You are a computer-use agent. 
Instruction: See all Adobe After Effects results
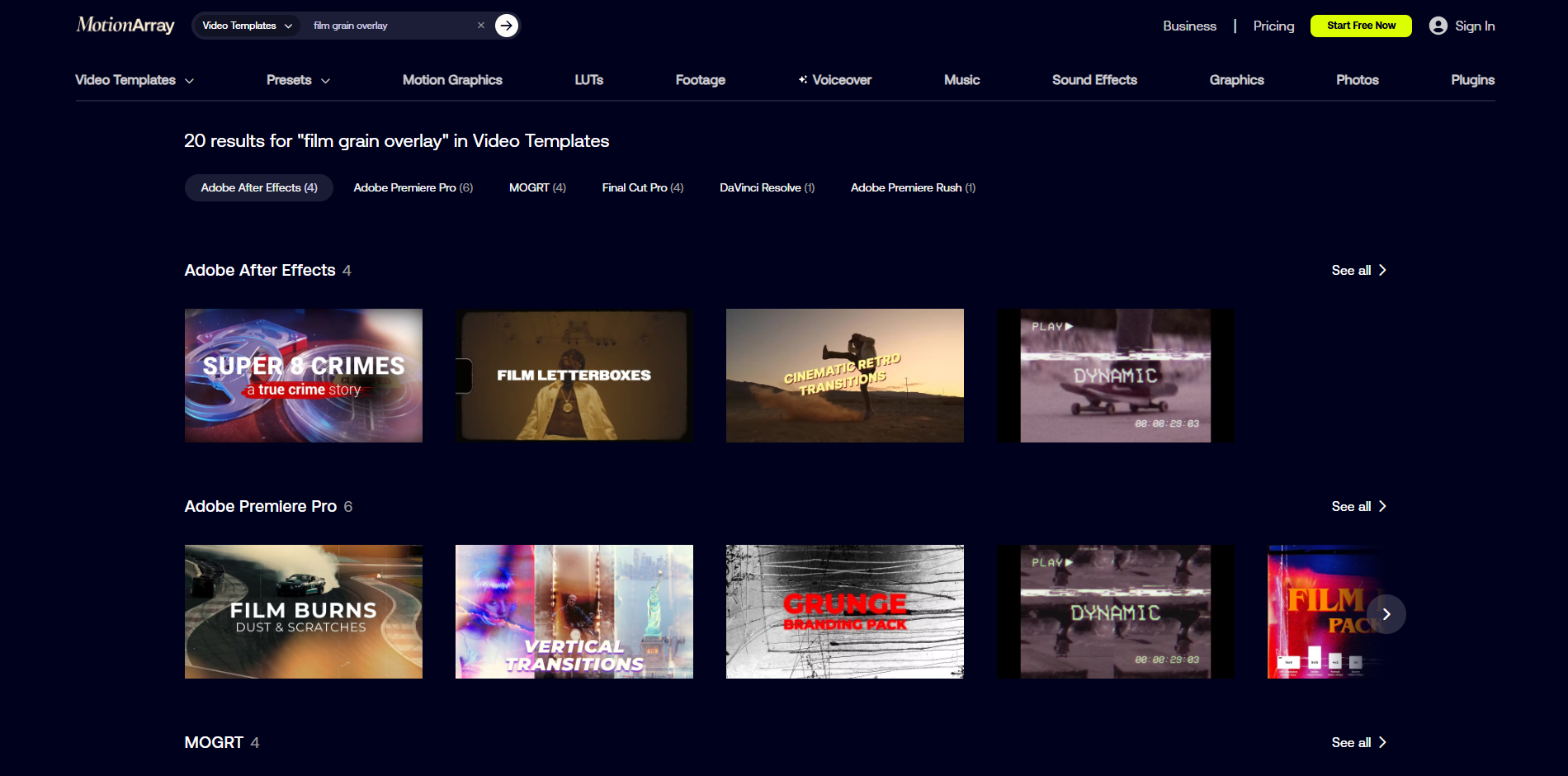click(1359, 270)
